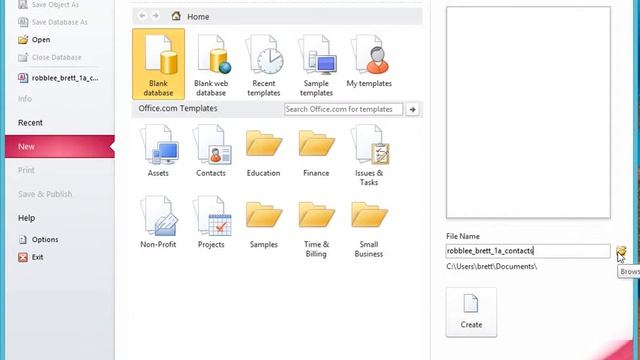Open the Time & Billing folder
Image resolution: width=640 pixels, height=360 pixels.
(316, 229)
